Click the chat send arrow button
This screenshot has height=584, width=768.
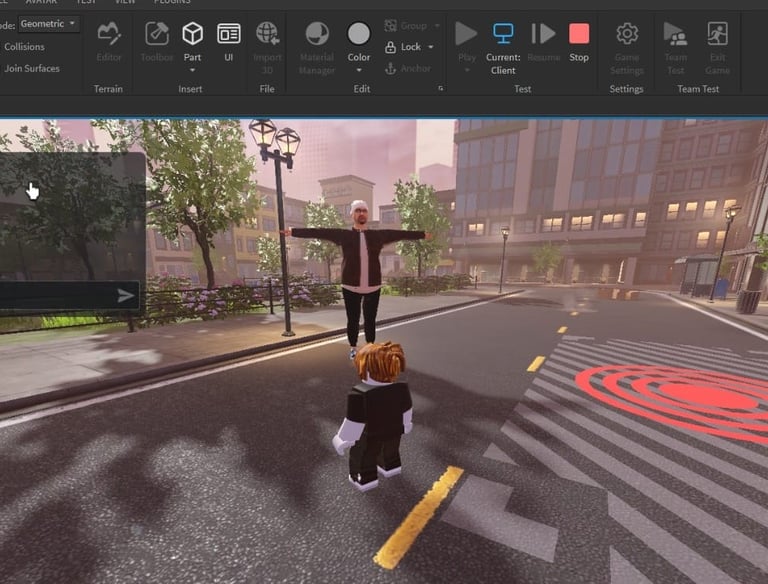(125, 295)
